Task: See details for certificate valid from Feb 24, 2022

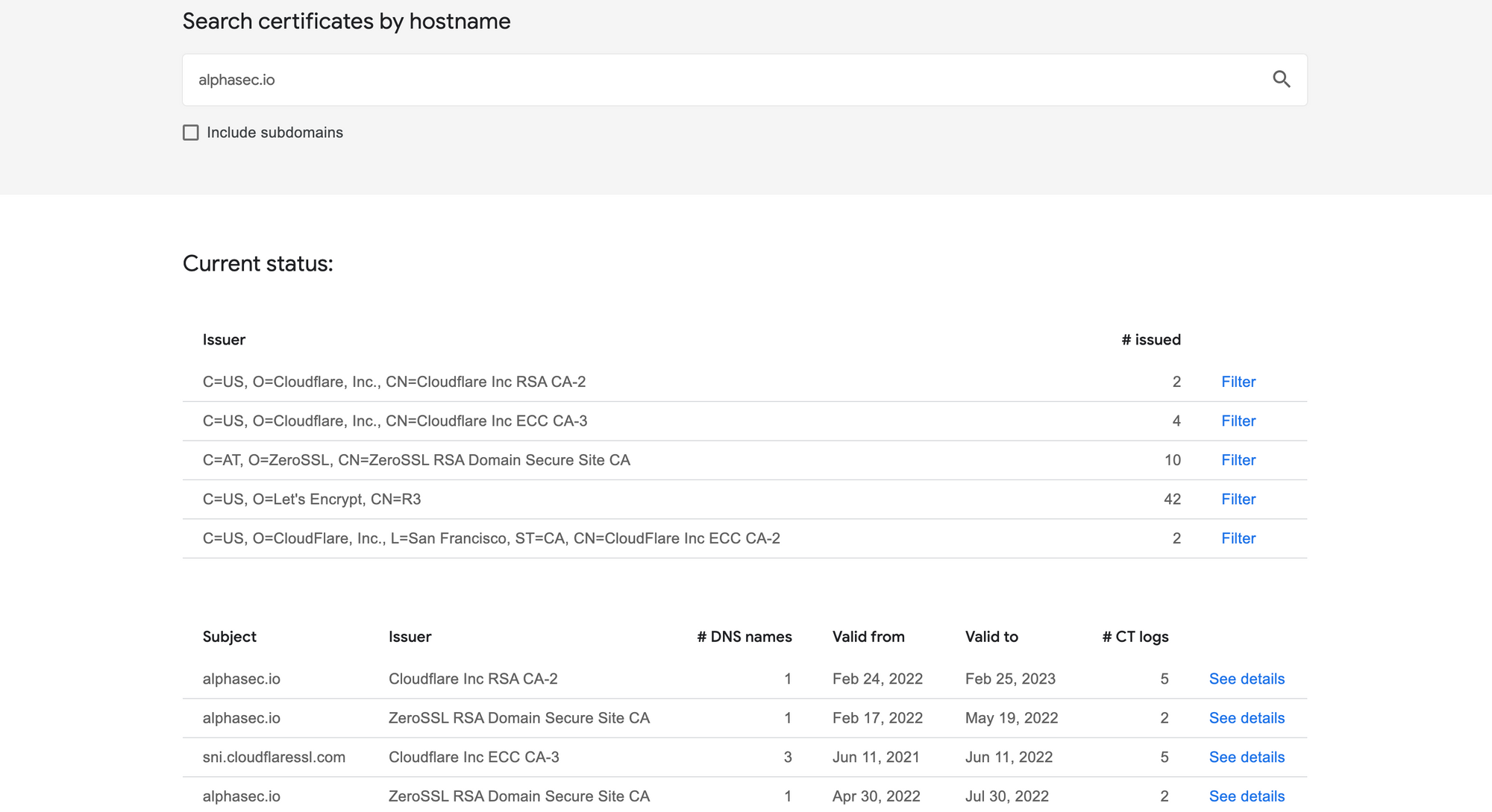Action: [1247, 679]
